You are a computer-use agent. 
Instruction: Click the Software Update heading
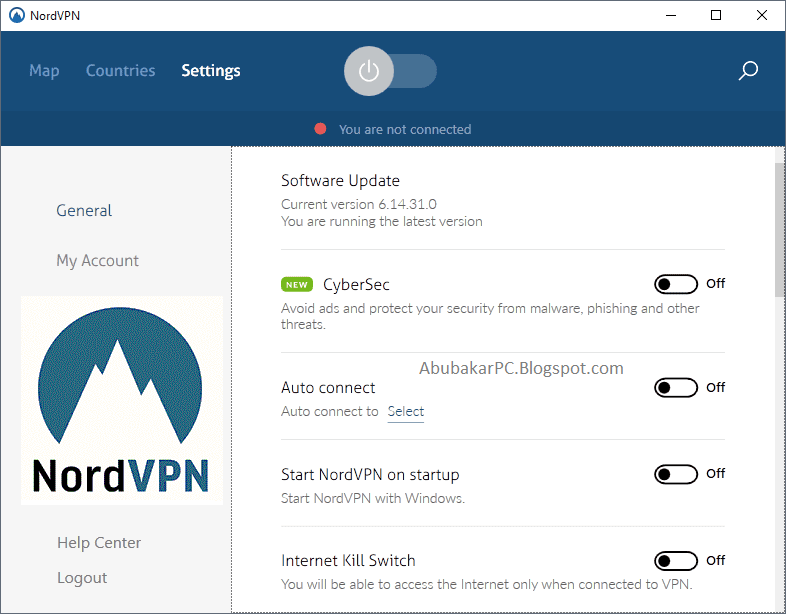(x=340, y=180)
